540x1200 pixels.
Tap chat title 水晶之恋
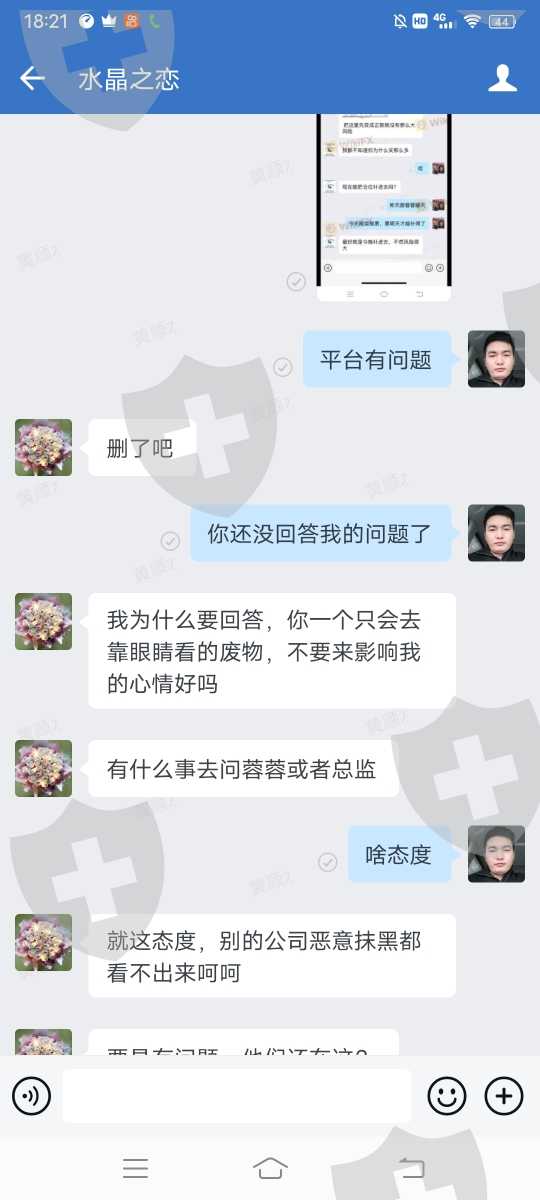(x=129, y=80)
